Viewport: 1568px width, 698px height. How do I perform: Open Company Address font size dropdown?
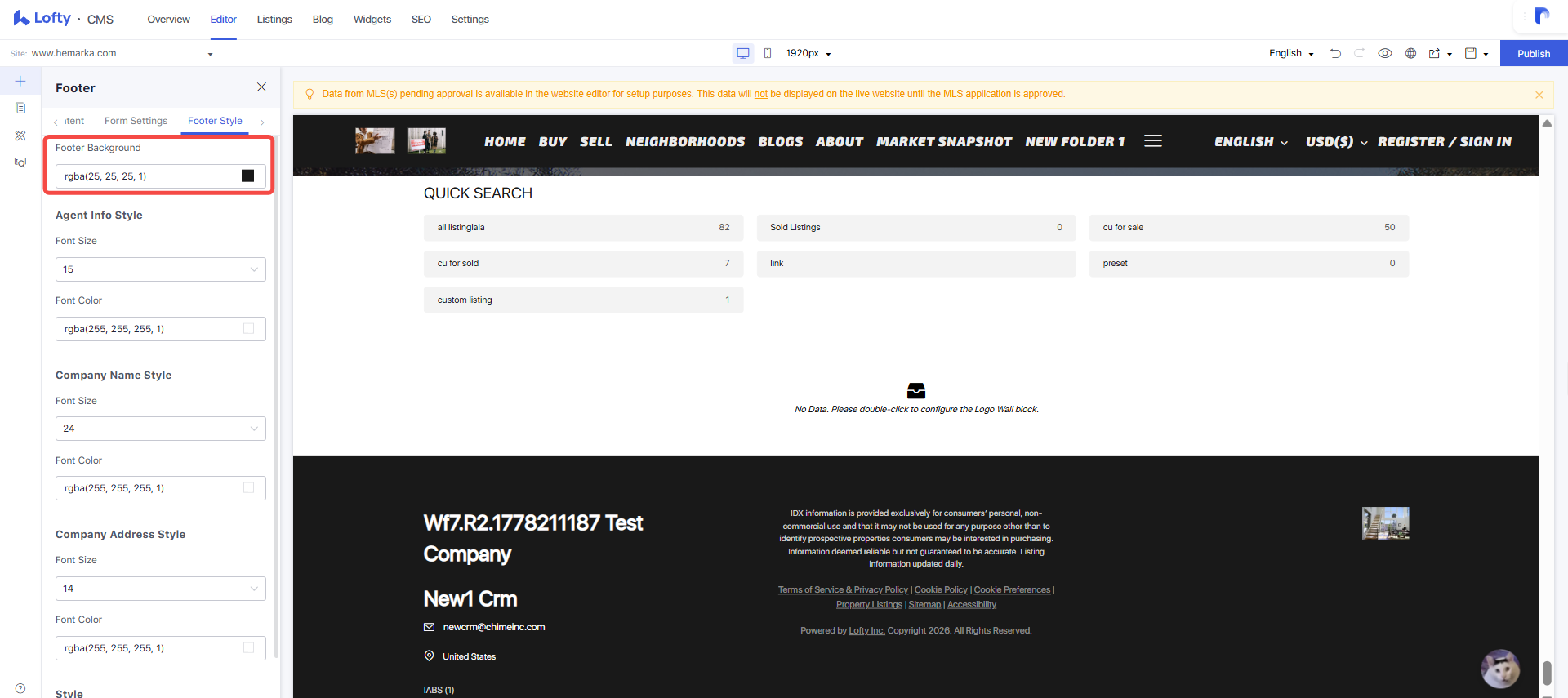[161, 589]
